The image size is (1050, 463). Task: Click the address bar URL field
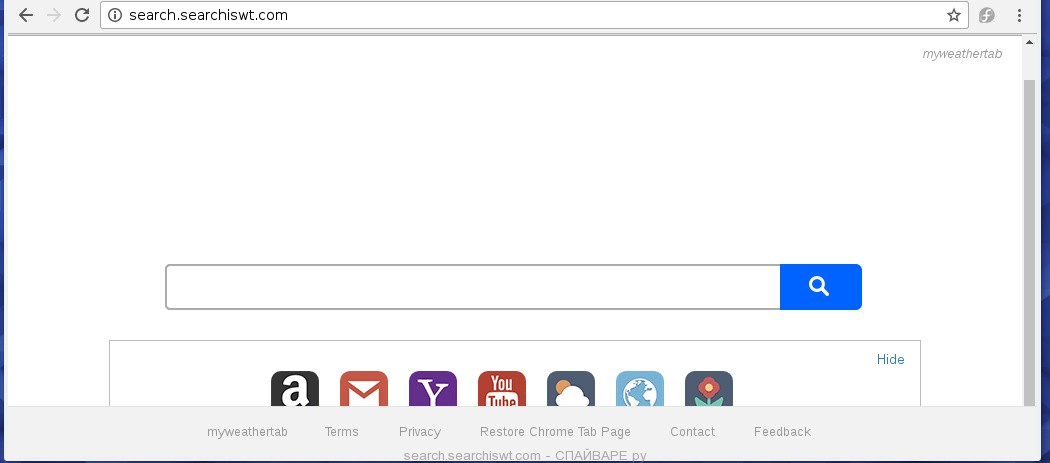[x=534, y=15]
